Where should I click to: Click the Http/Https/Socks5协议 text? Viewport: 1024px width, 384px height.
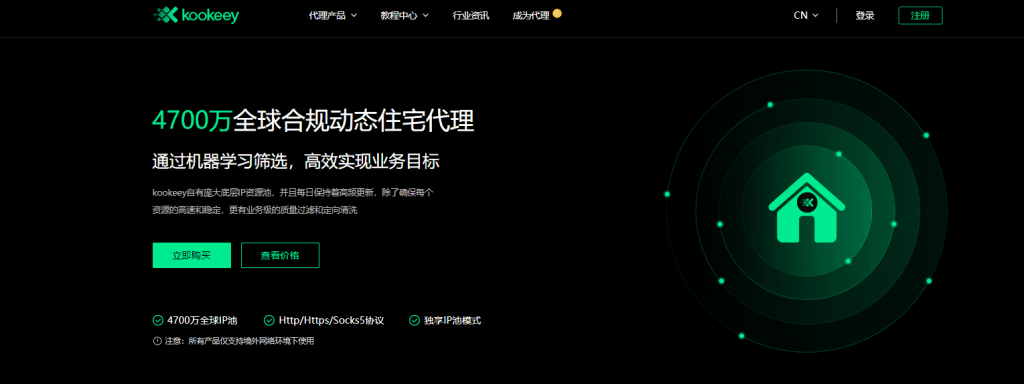tap(331, 321)
